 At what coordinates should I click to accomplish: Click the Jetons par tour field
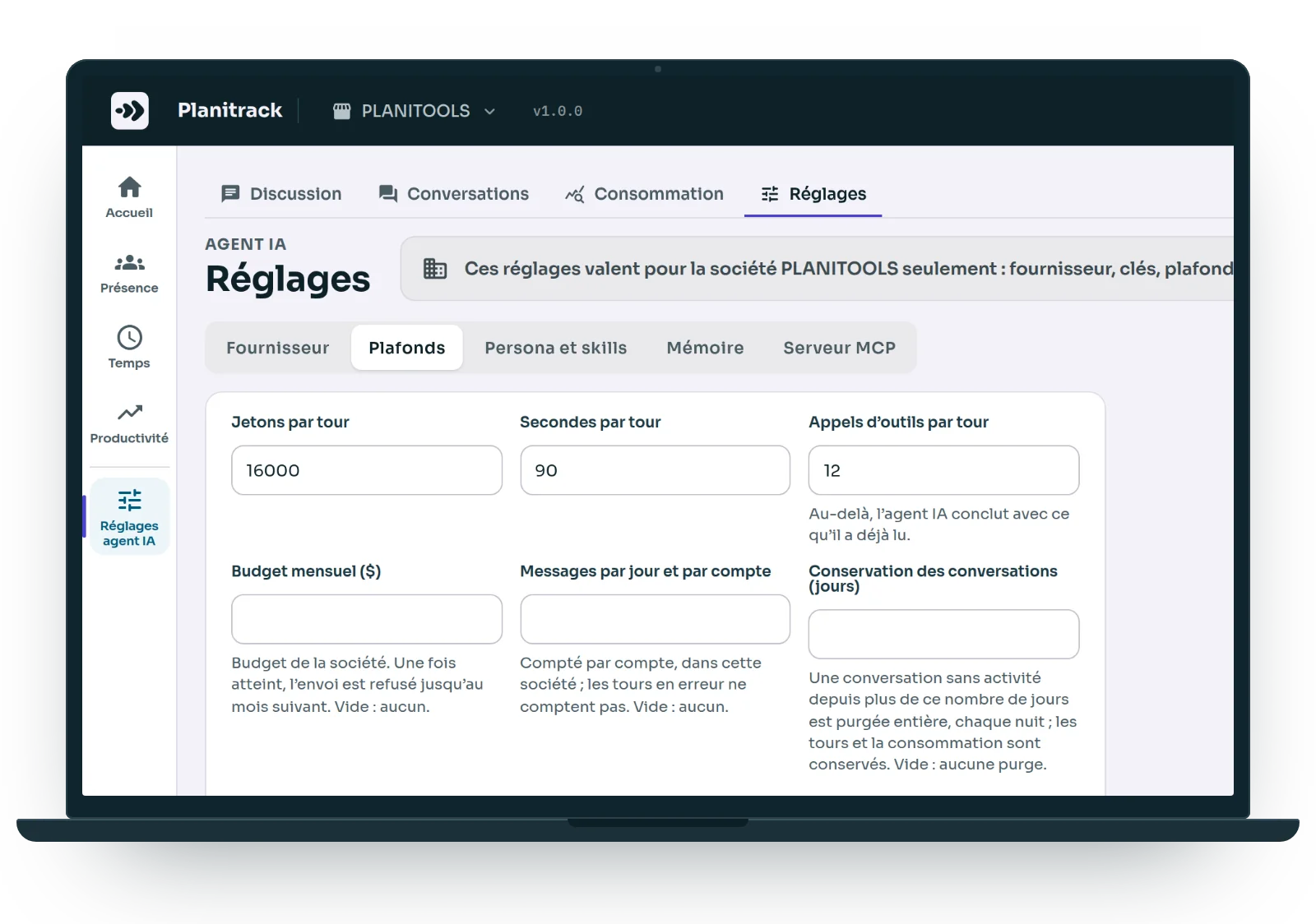pyautogui.click(x=367, y=470)
